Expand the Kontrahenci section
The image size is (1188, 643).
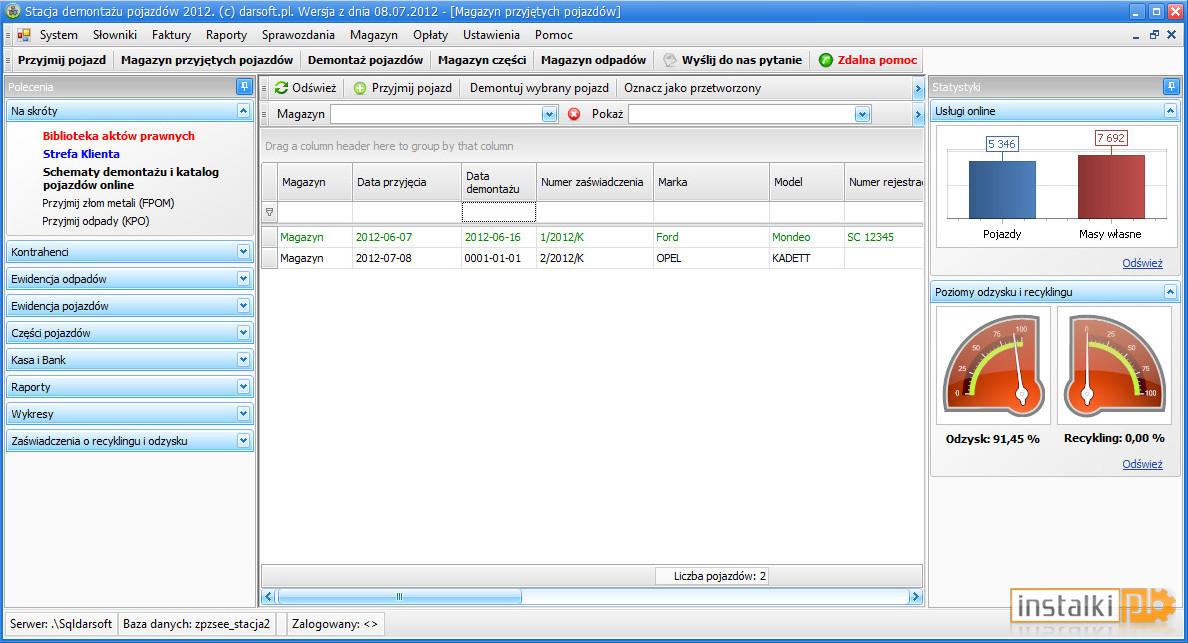[243, 251]
